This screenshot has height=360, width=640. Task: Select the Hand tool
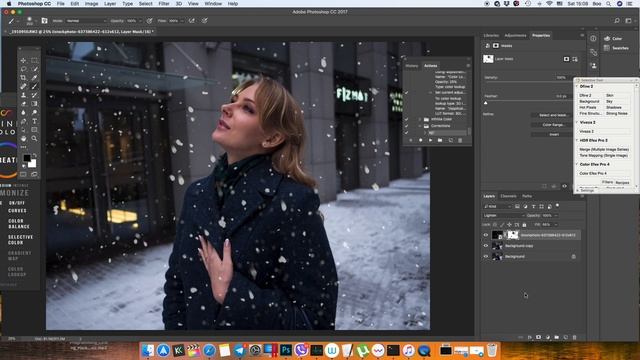(x=23, y=138)
